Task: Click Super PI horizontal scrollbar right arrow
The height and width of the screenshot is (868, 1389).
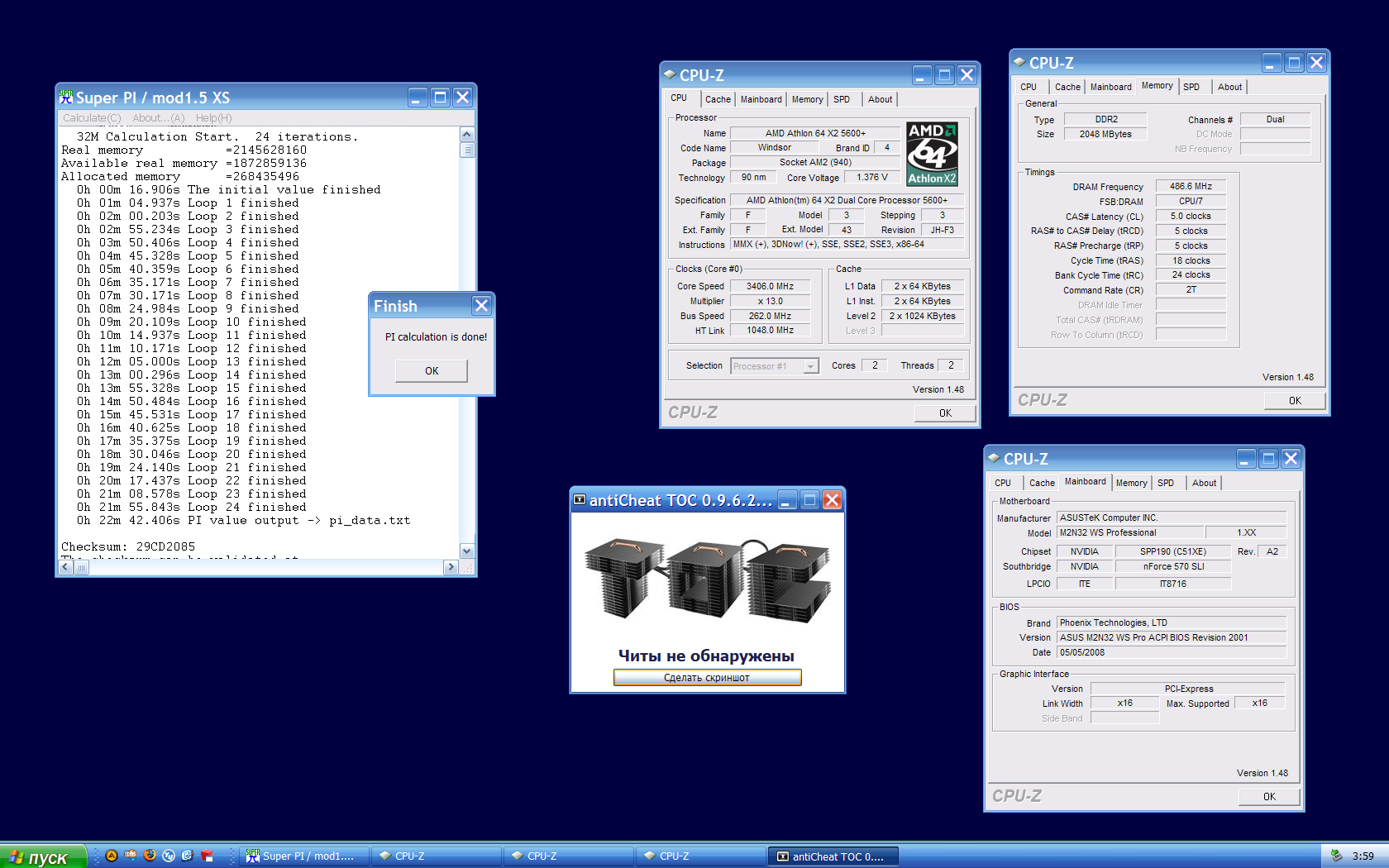Action: (451, 567)
